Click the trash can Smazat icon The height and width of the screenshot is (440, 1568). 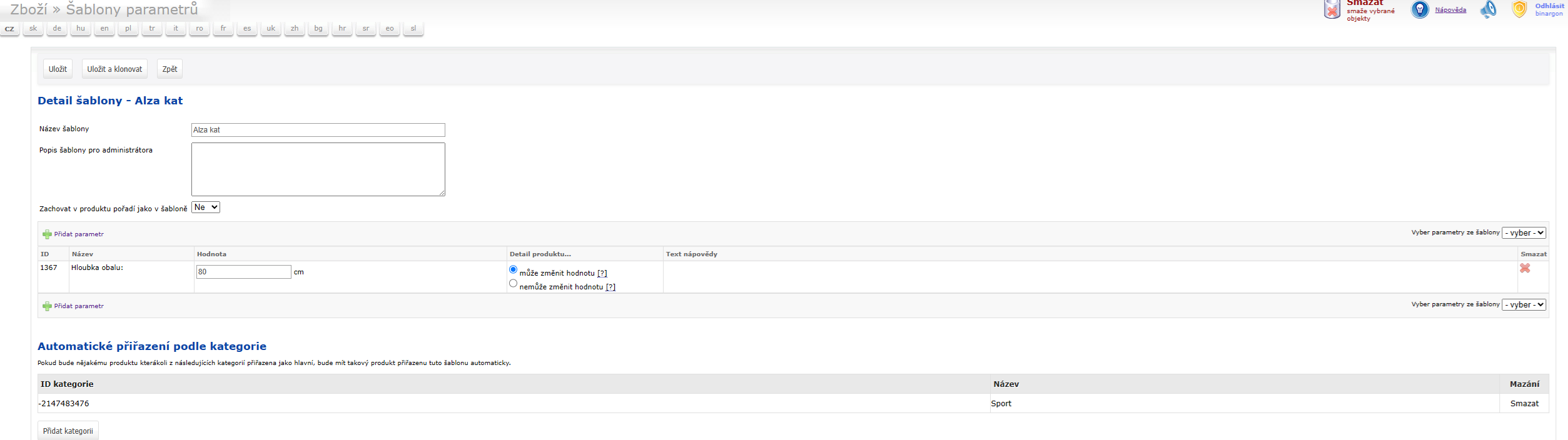point(1332,9)
